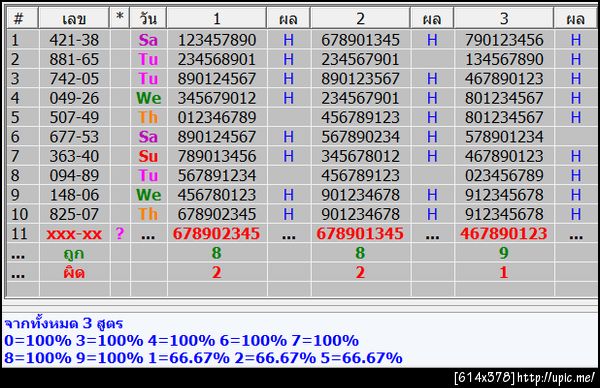600x388 pixels.
Task: Select the cell 094-89
Action: pos(74,176)
